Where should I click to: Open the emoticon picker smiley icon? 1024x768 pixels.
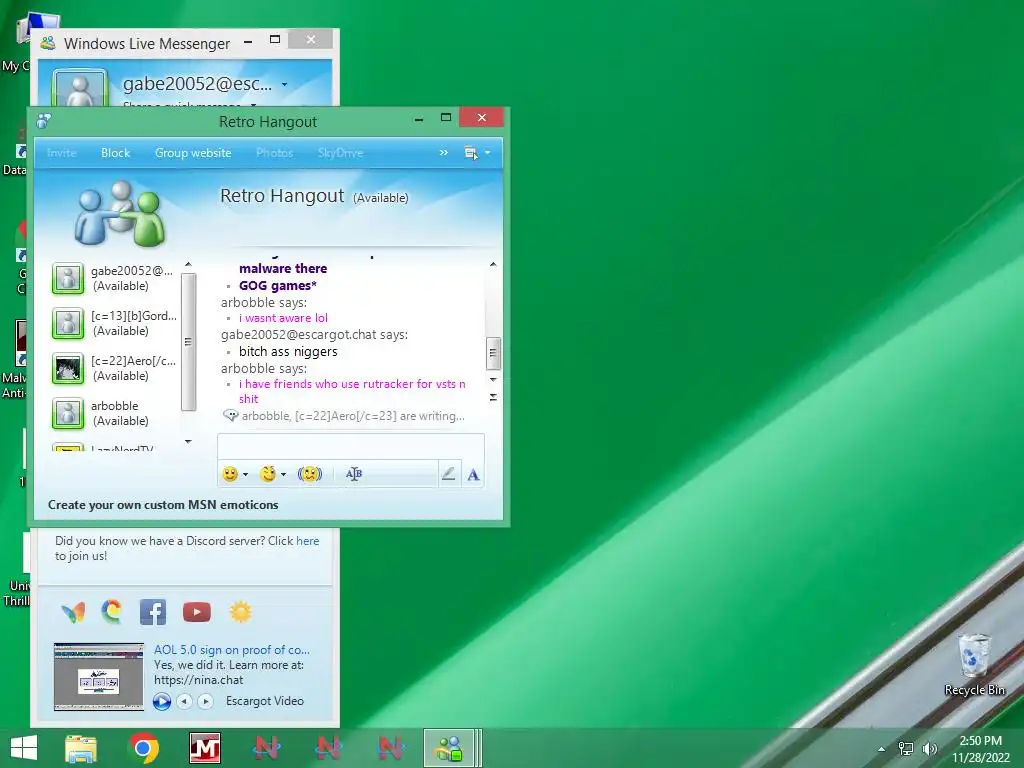(x=230, y=474)
